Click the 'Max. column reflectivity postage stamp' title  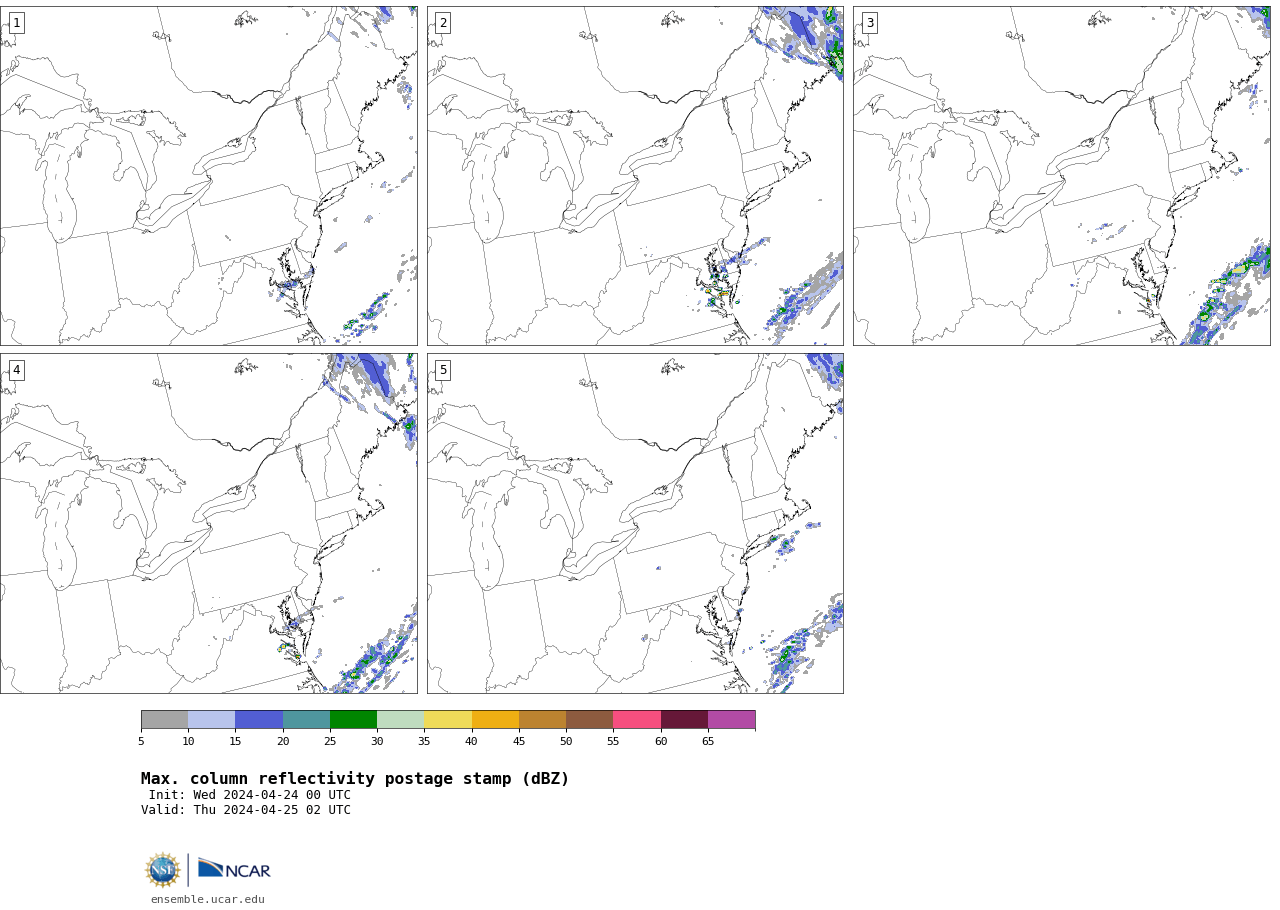coord(355,779)
